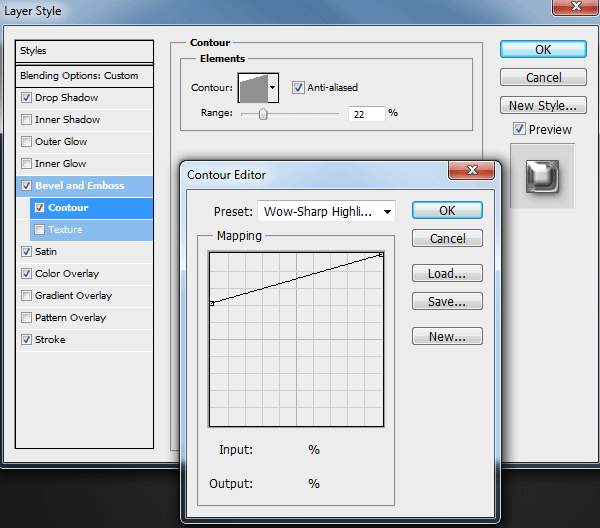Click OK in the Contour Editor
The width and height of the screenshot is (600, 528).
(447, 210)
